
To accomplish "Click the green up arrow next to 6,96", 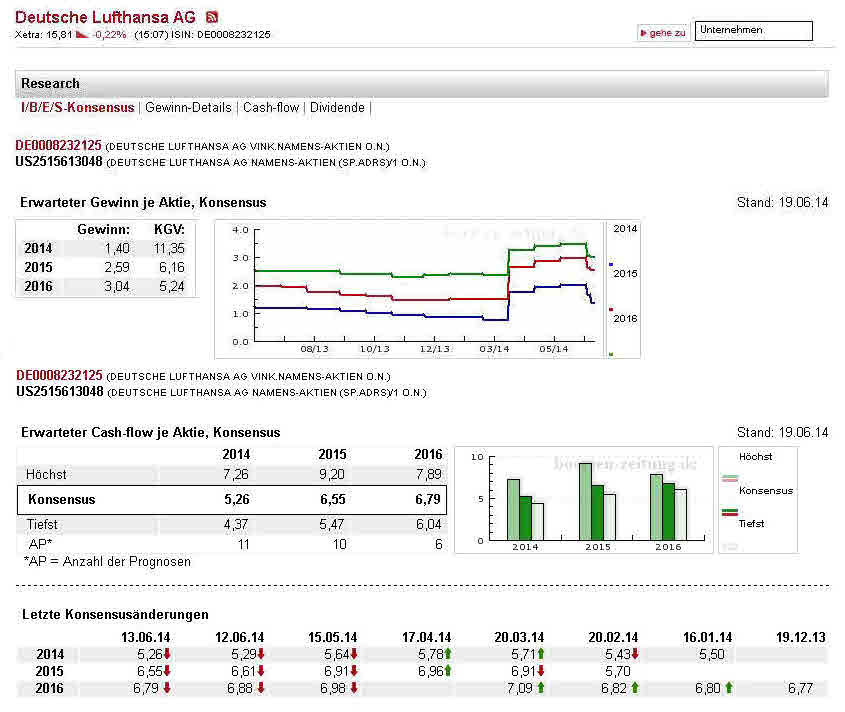I will click(448, 671).
